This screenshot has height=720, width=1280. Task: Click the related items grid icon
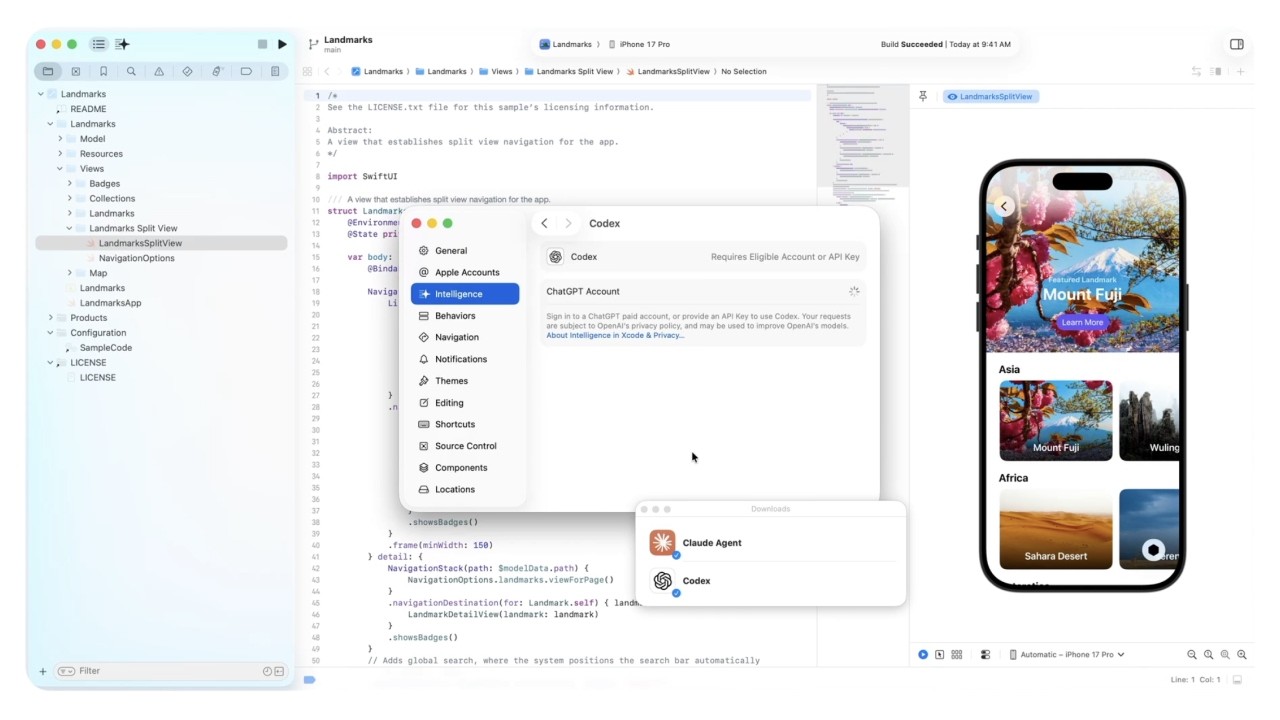[309, 72]
